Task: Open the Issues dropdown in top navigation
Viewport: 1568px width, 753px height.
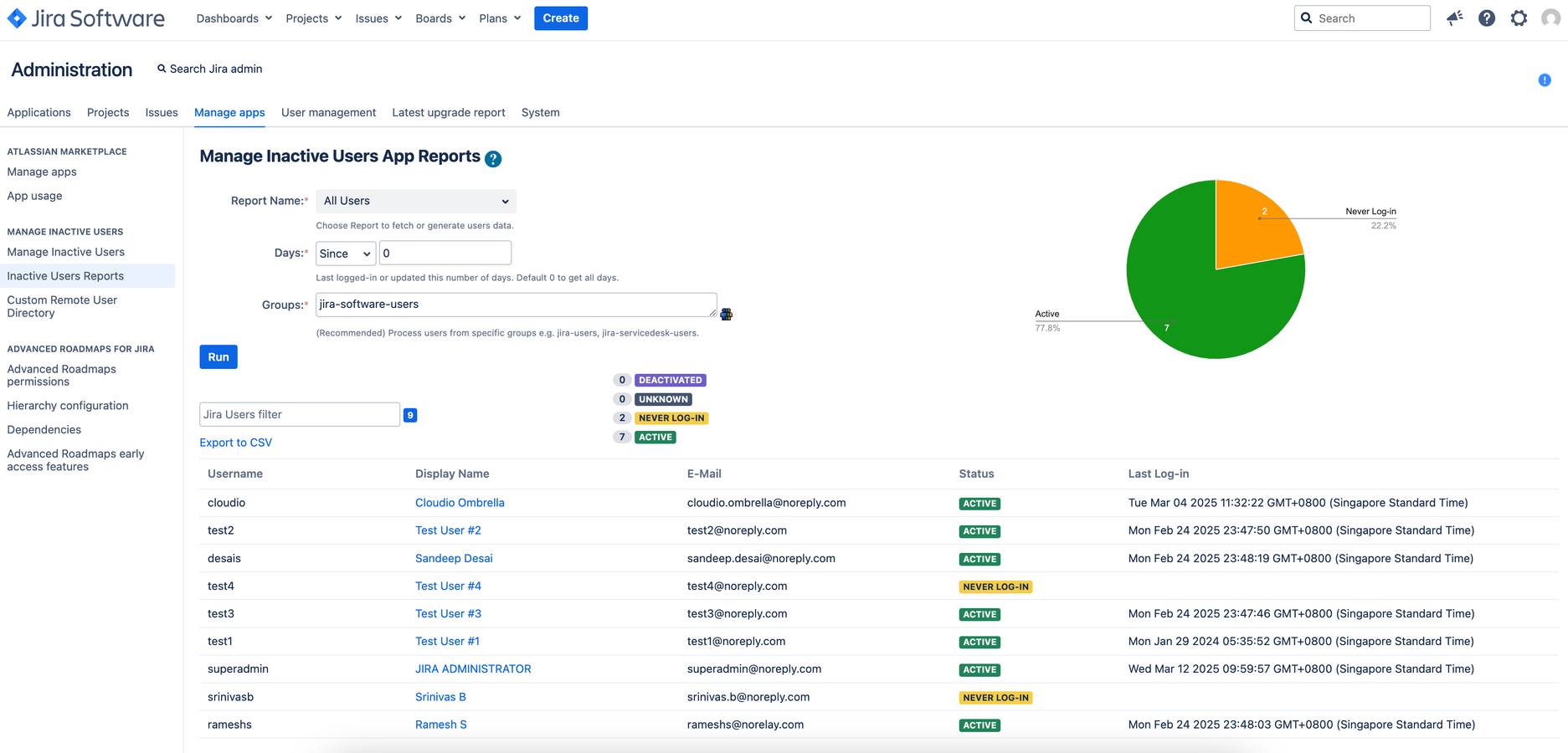Action: click(378, 18)
